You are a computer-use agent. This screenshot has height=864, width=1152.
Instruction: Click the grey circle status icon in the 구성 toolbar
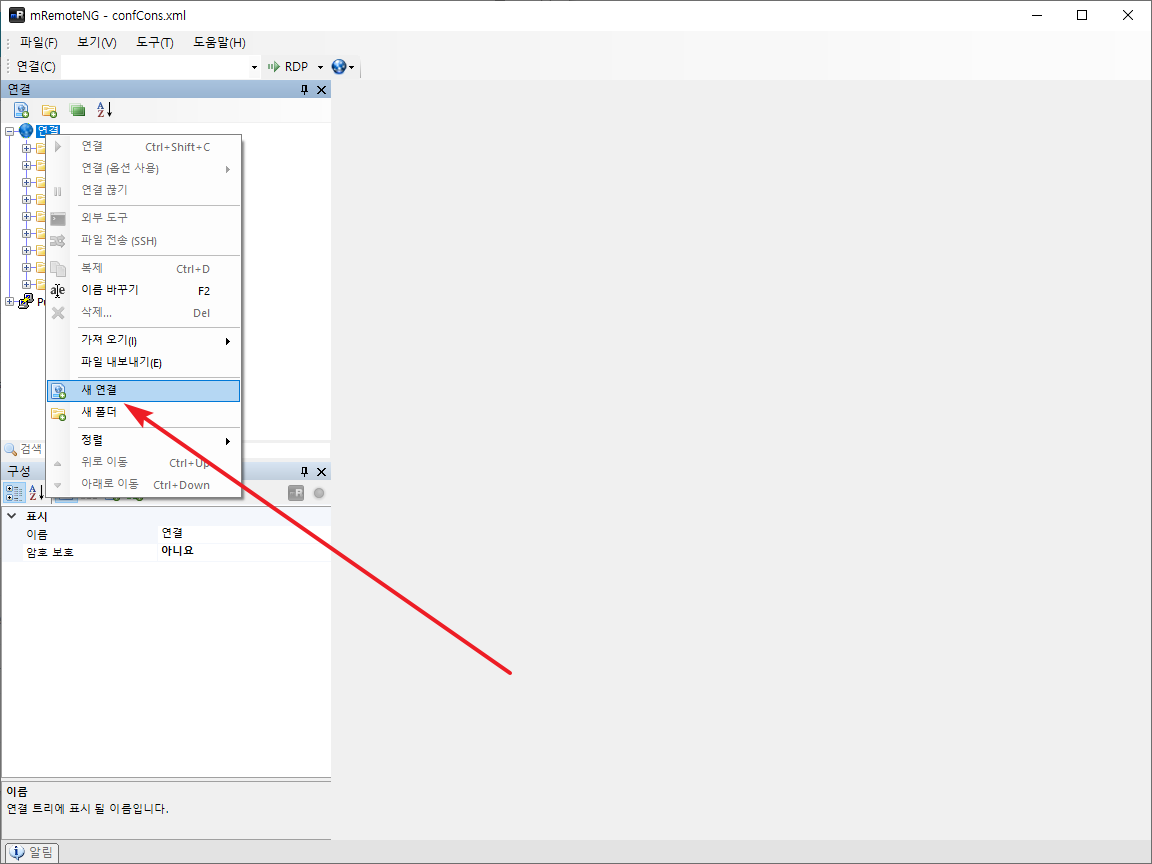tap(319, 493)
